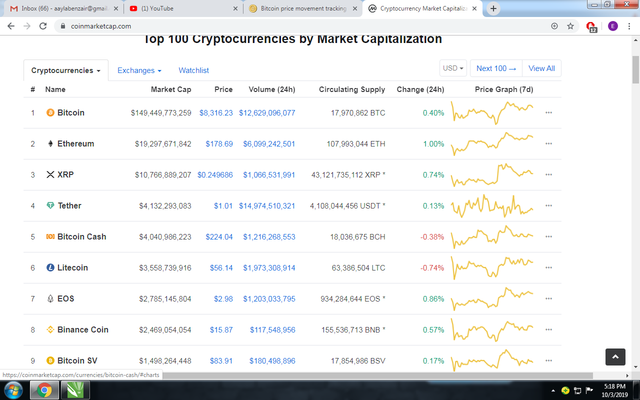Open the USD currency selector
Viewport: 640px width, 400px height.
453,68
